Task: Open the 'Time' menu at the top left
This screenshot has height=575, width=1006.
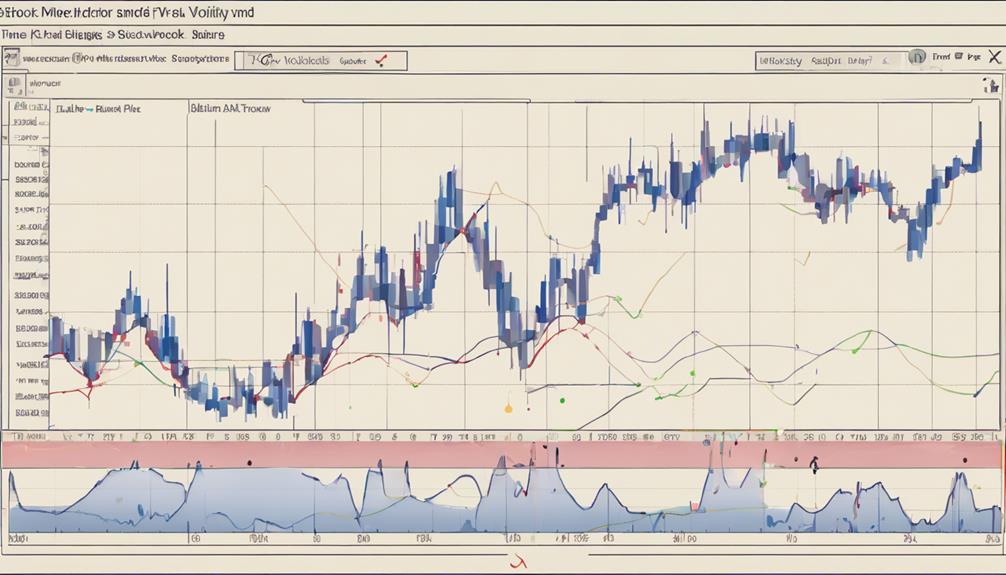Action: [x=13, y=35]
